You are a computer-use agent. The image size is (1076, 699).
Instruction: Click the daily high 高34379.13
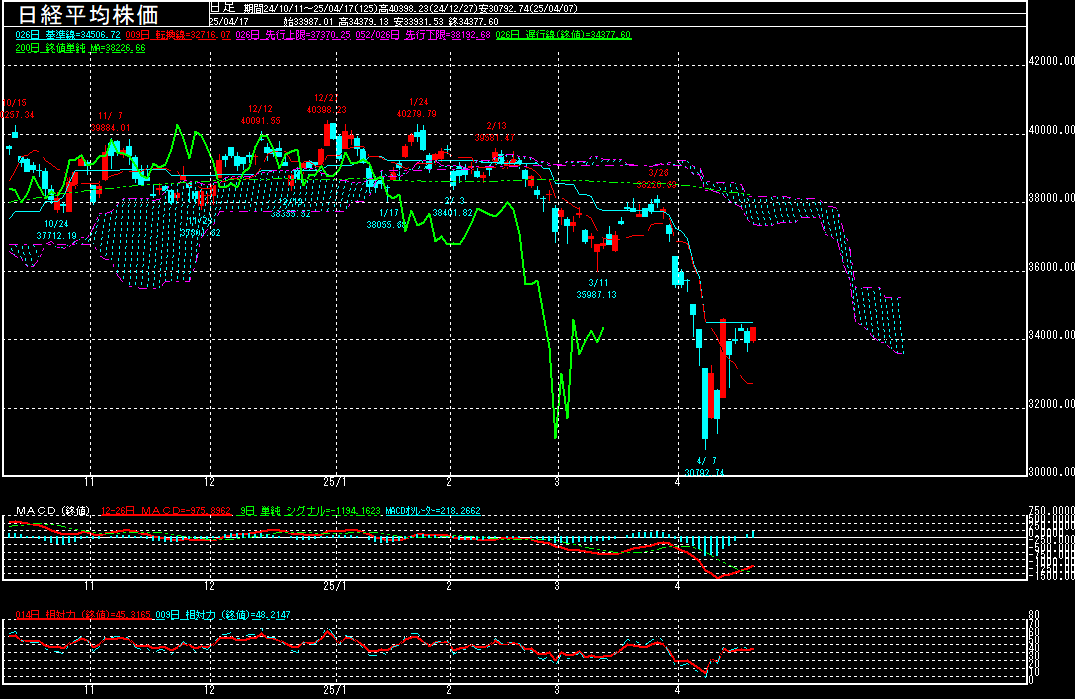point(364,21)
